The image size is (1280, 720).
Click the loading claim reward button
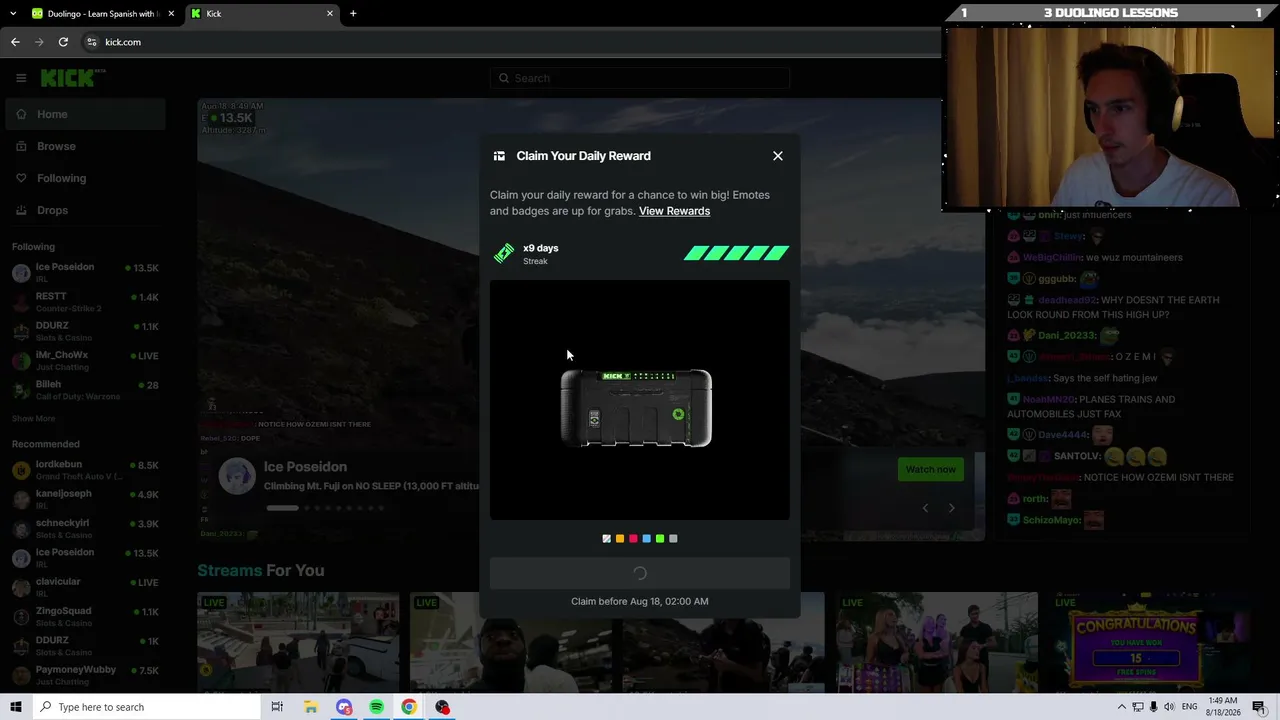point(640,573)
